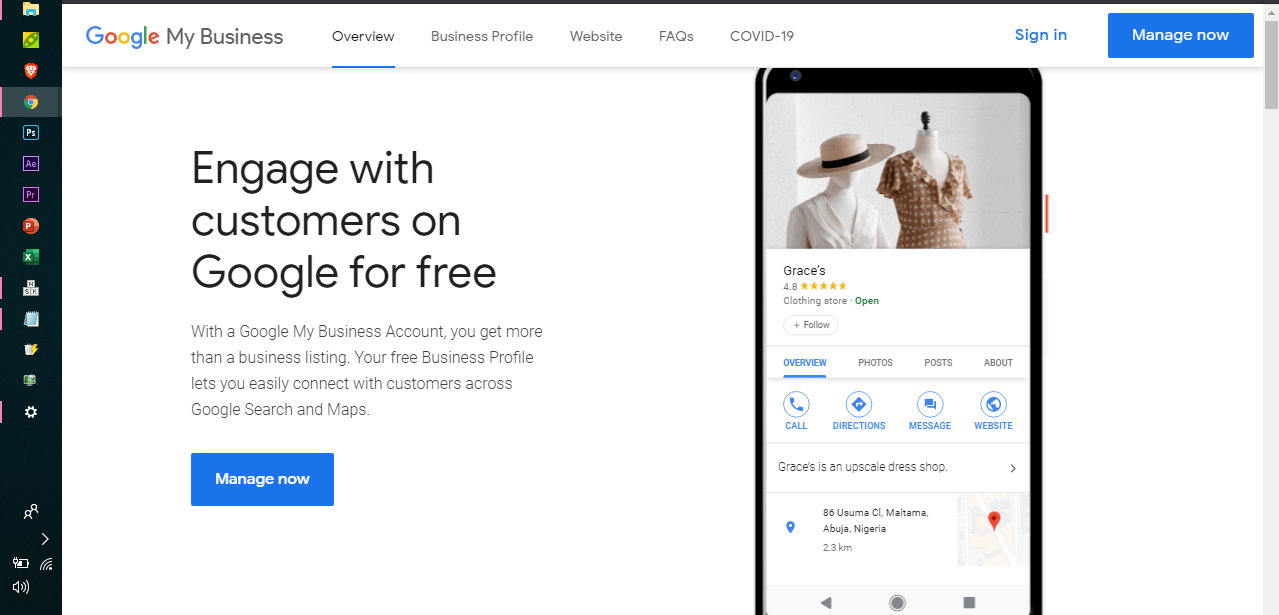
Task: Show hidden system tray icons chevron
Action: click(x=45, y=539)
